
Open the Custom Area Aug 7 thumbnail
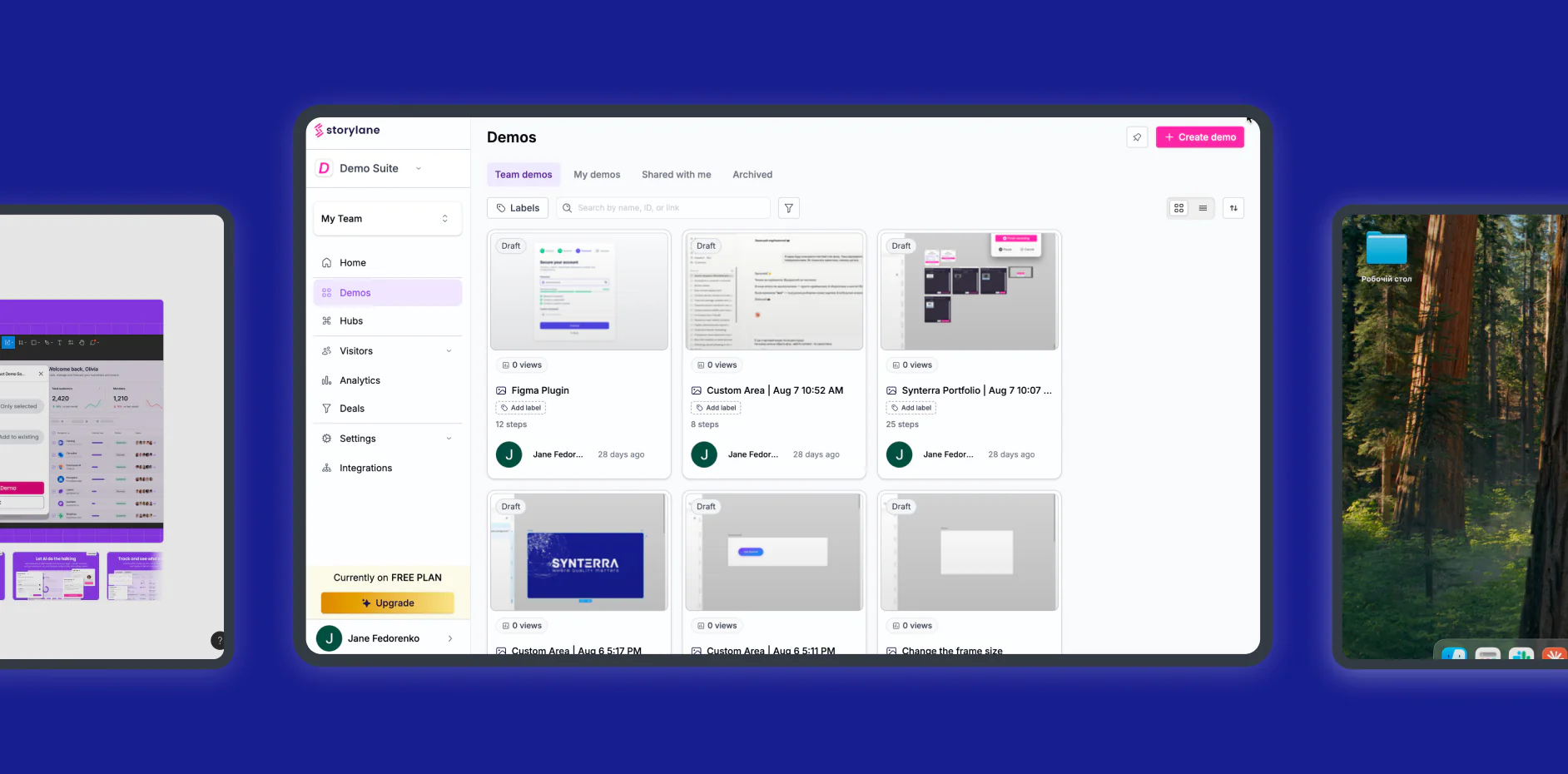click(774, 291)
